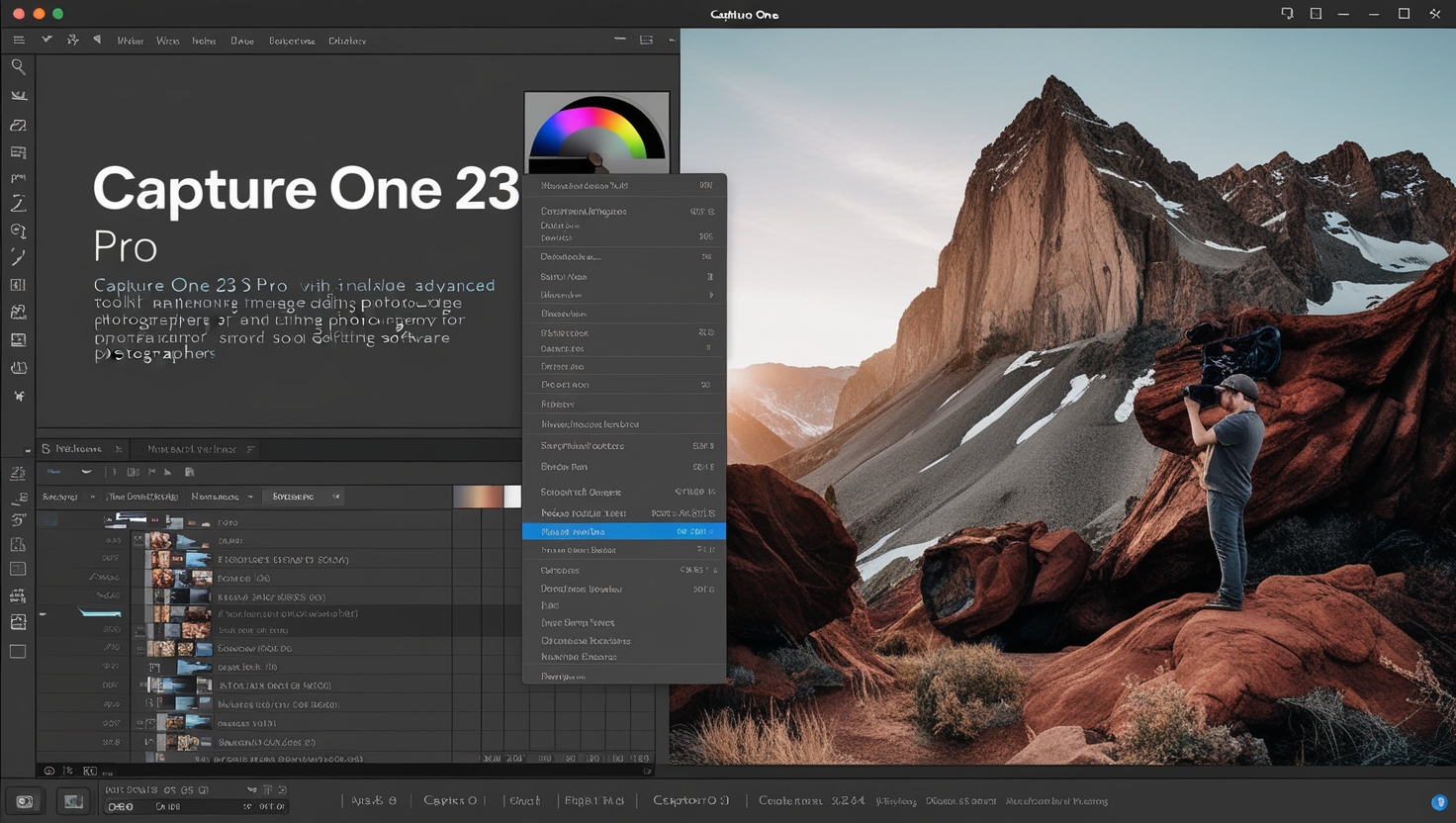Click the panel layout icon in the top toolbar
The image size is (1456, 823).
pyautogui.click(x=646, y=40)
